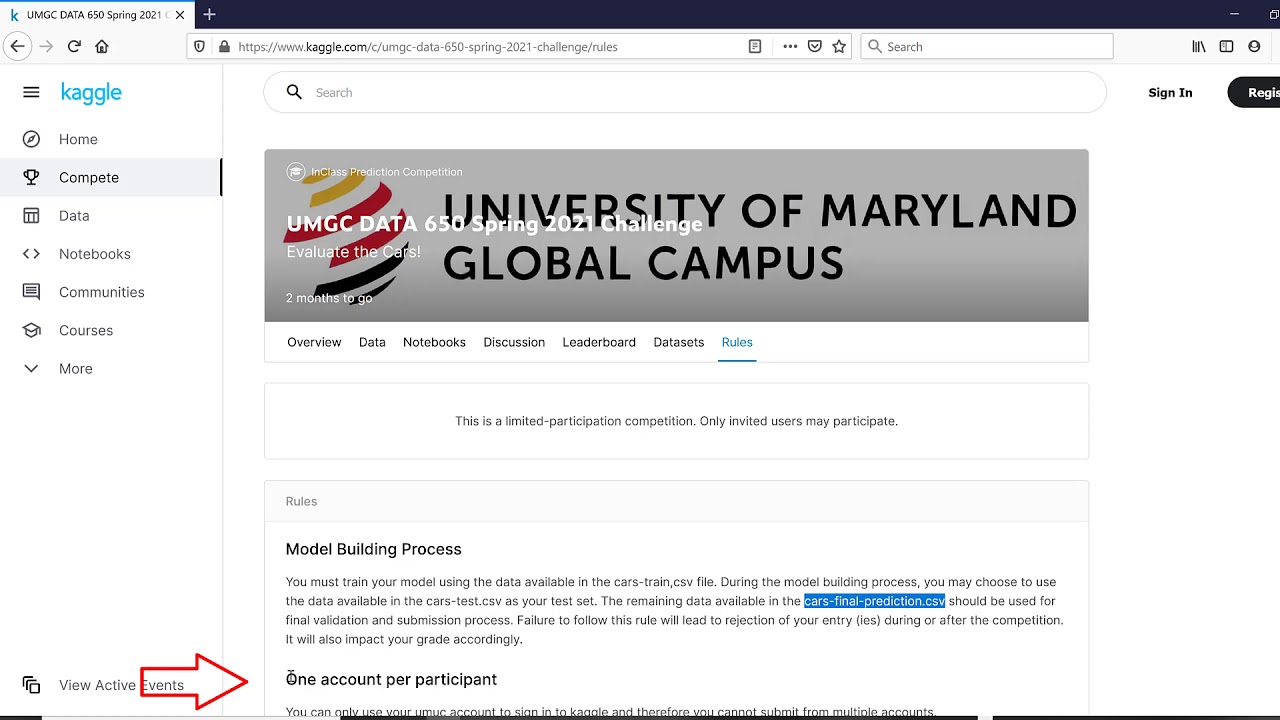This screenshot has height=720, width=1280.
Task: Select the Rules tab
Action: (737, 342)
